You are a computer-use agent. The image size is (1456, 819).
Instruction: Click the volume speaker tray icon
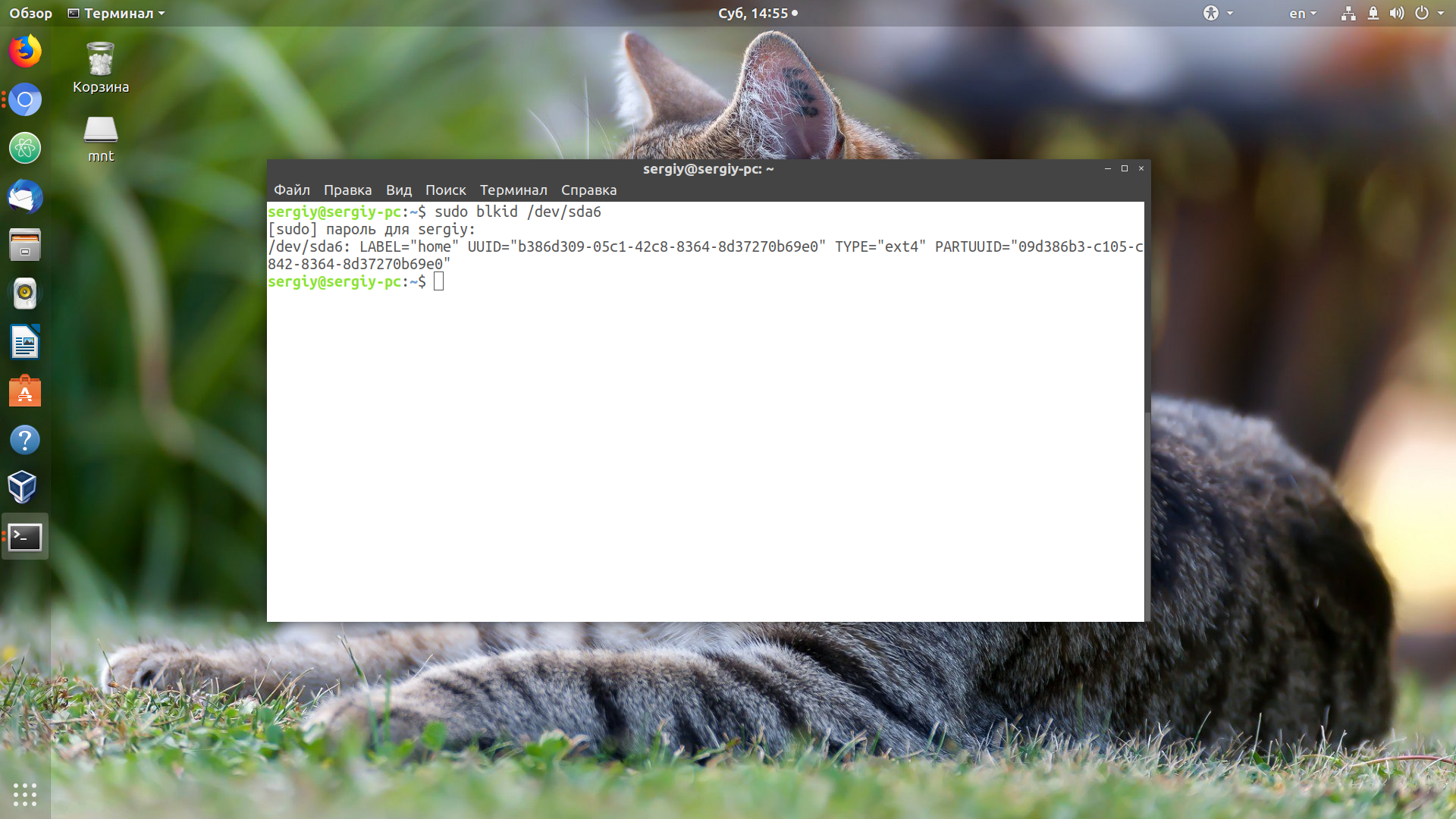coord(1397,13)
